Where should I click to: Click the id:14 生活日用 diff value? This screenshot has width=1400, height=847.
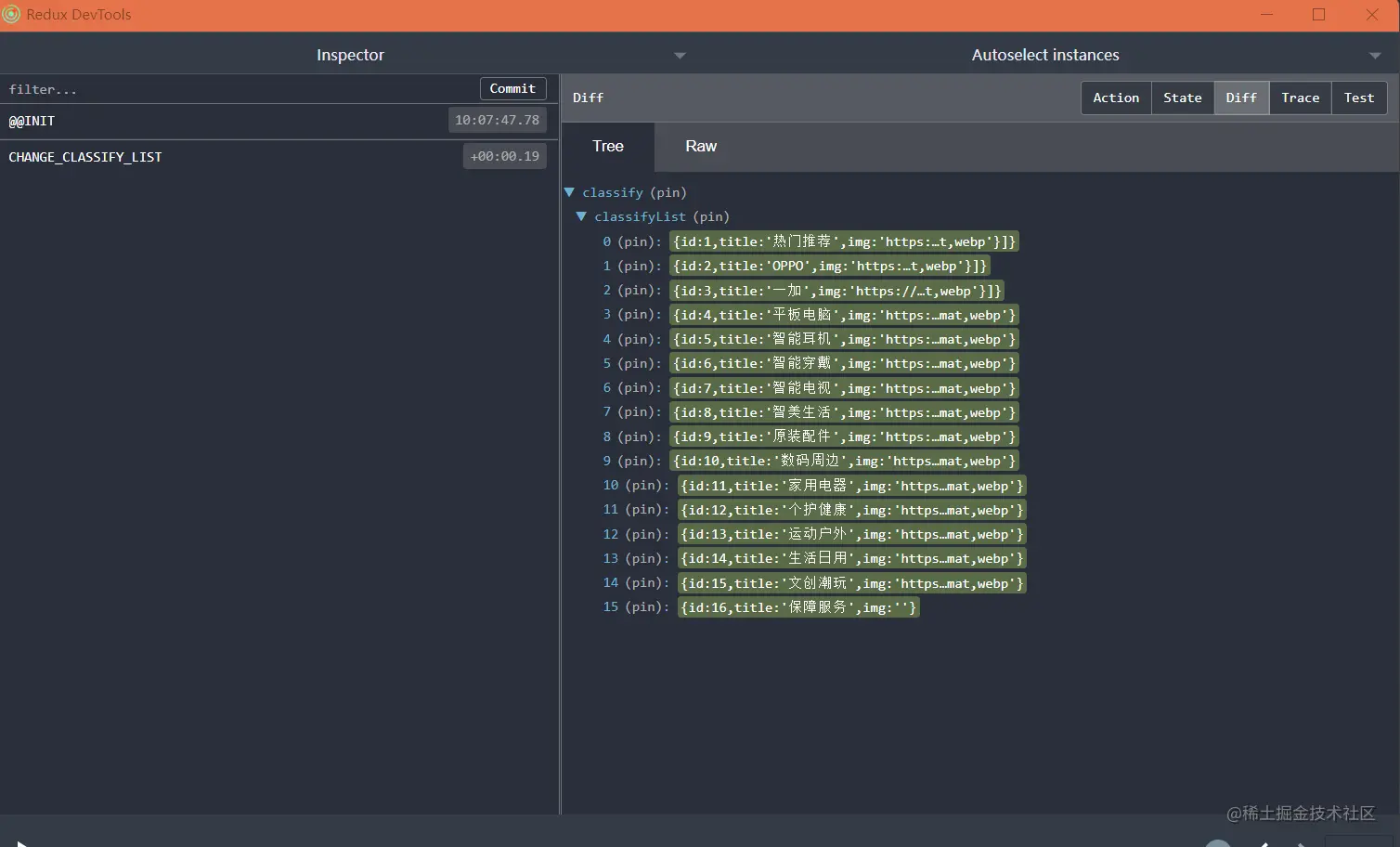pos(852,558)
